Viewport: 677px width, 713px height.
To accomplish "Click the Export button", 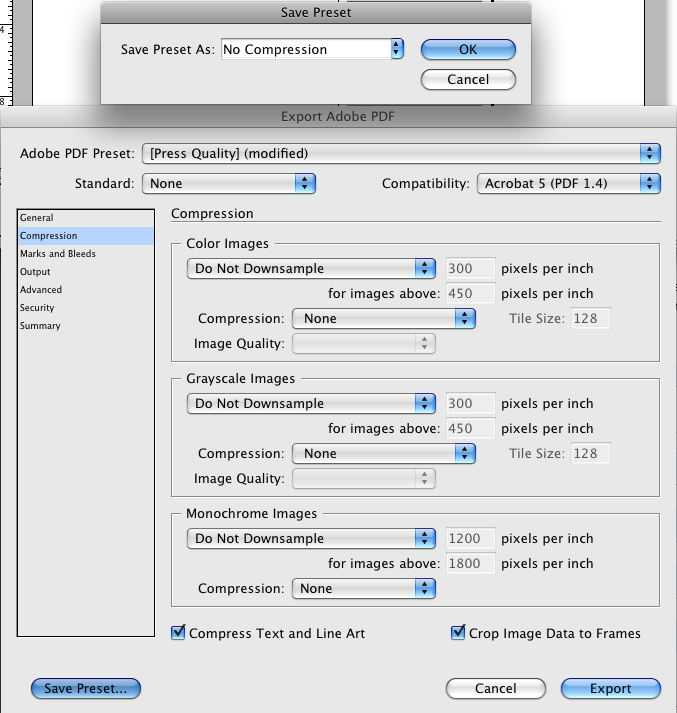I will click(610, 688).
